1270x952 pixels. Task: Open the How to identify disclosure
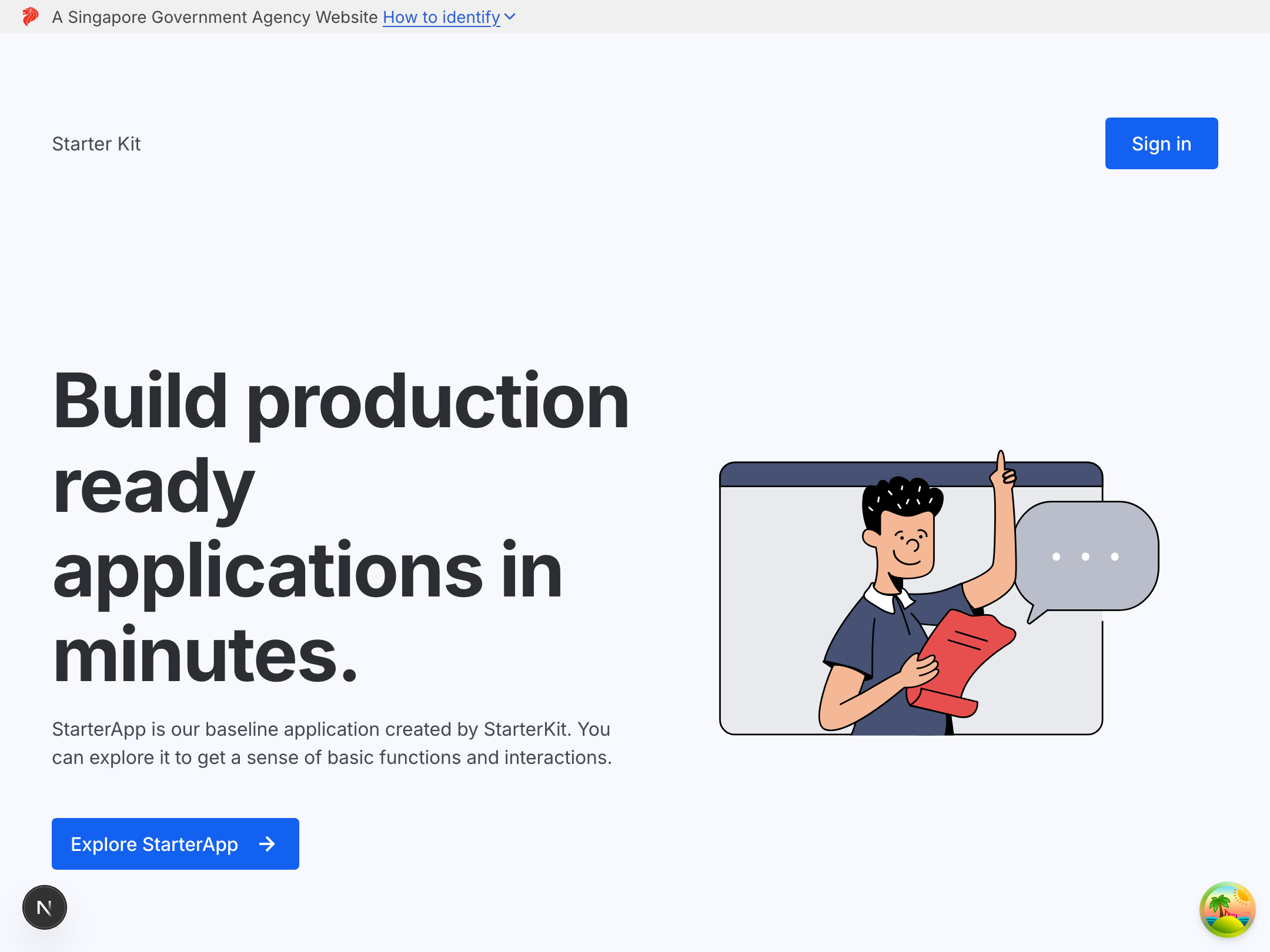(441, 17)
